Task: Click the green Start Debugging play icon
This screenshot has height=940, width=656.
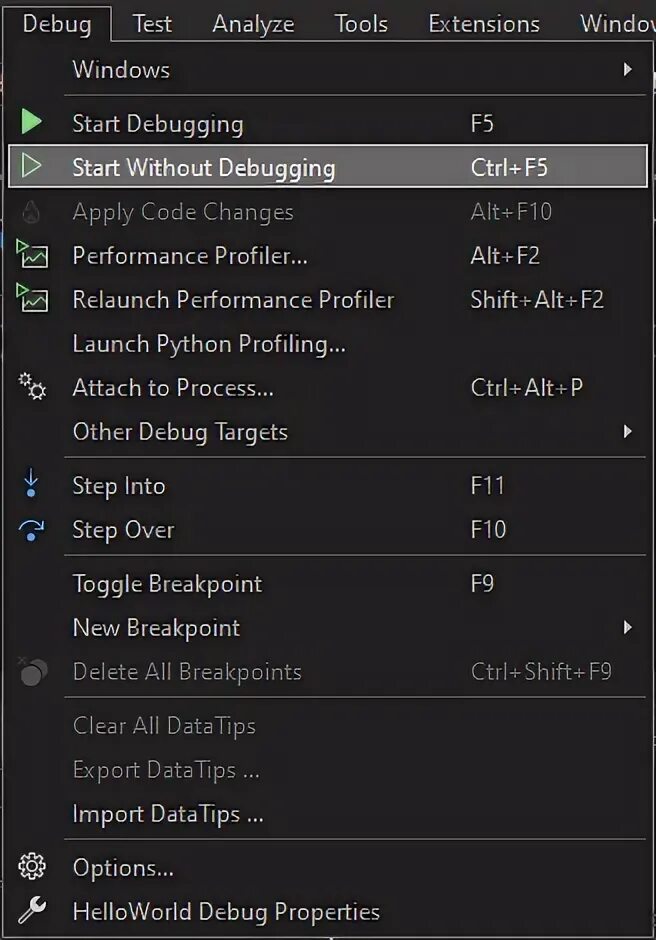Action: 32,123
